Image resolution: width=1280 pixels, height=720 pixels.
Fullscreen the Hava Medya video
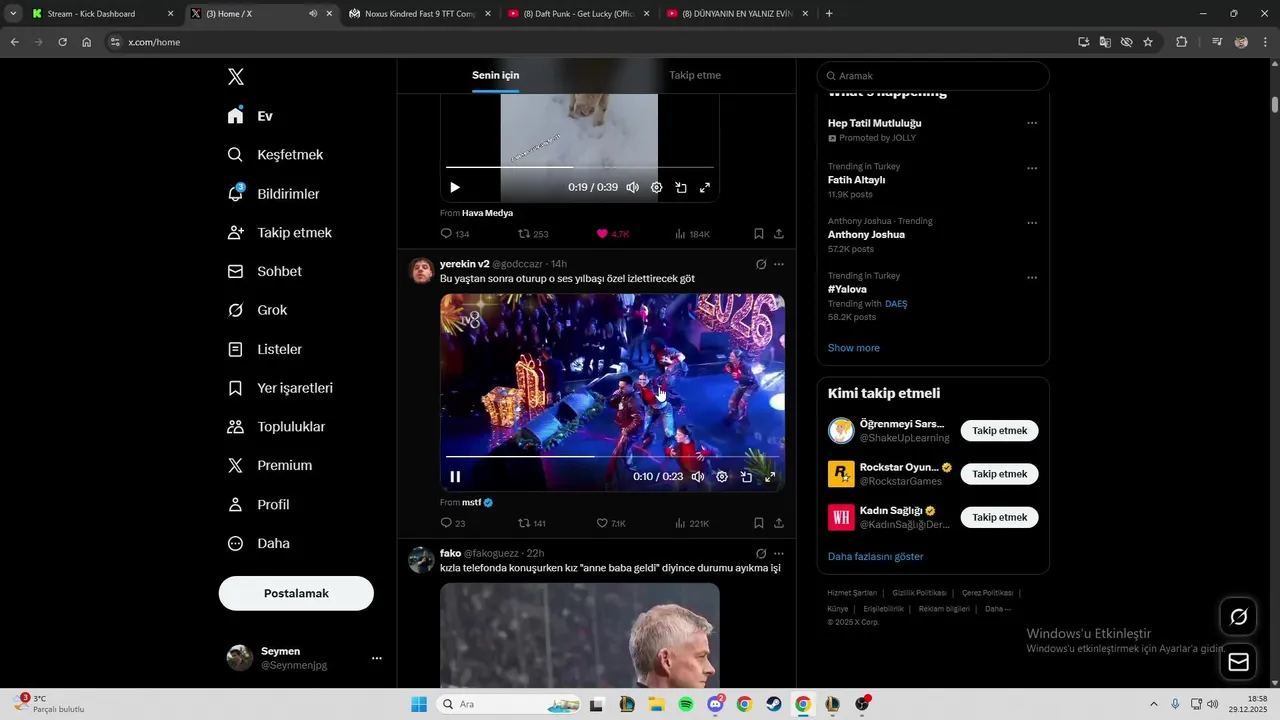(705, 187)
